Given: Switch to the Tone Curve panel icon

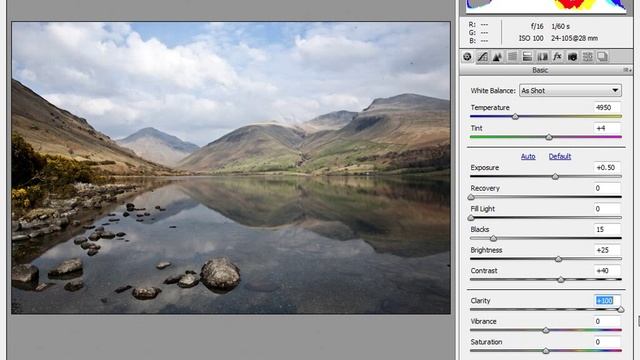Looking at the screenshot, I should click(482, 57).
